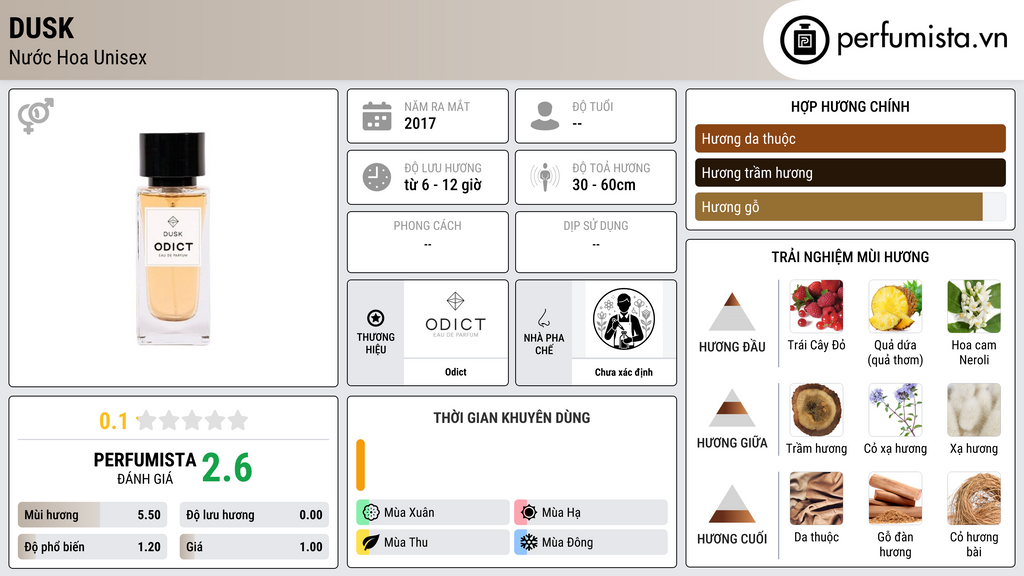Click the person icon beside Độ tuổi
The image size is (1024, 576).
pos(545,116)
